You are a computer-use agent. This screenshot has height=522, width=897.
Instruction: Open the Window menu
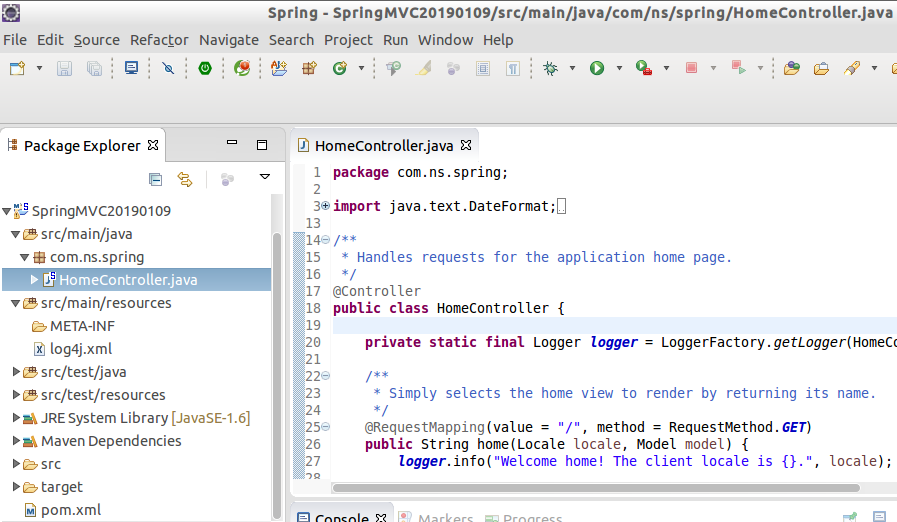446,40
